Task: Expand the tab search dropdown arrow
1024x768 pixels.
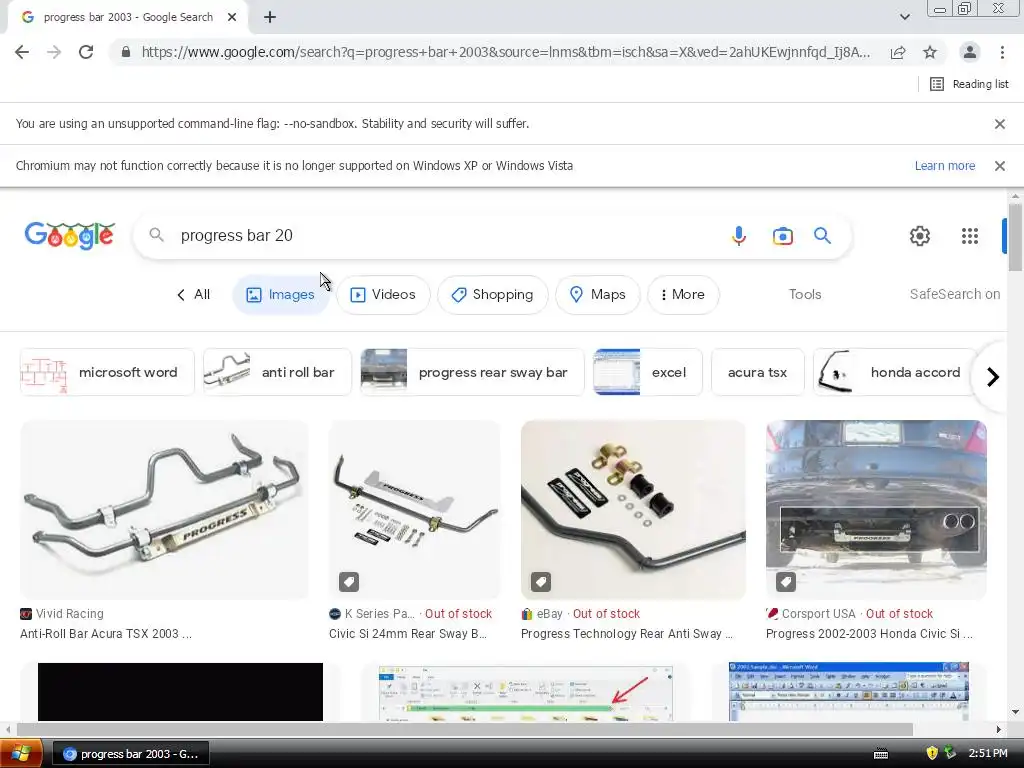Action: [x=904, y=17]
